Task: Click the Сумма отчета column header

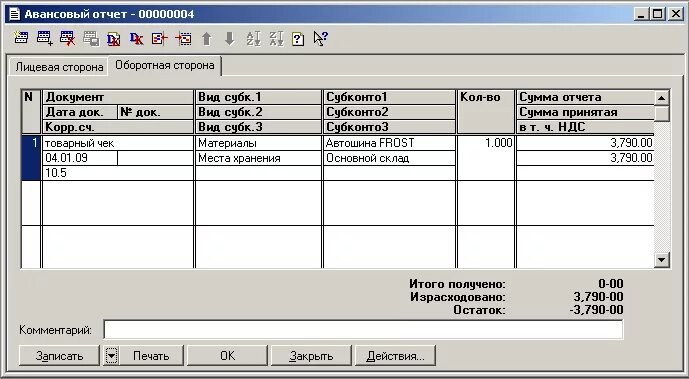Action: click(585, 97)
